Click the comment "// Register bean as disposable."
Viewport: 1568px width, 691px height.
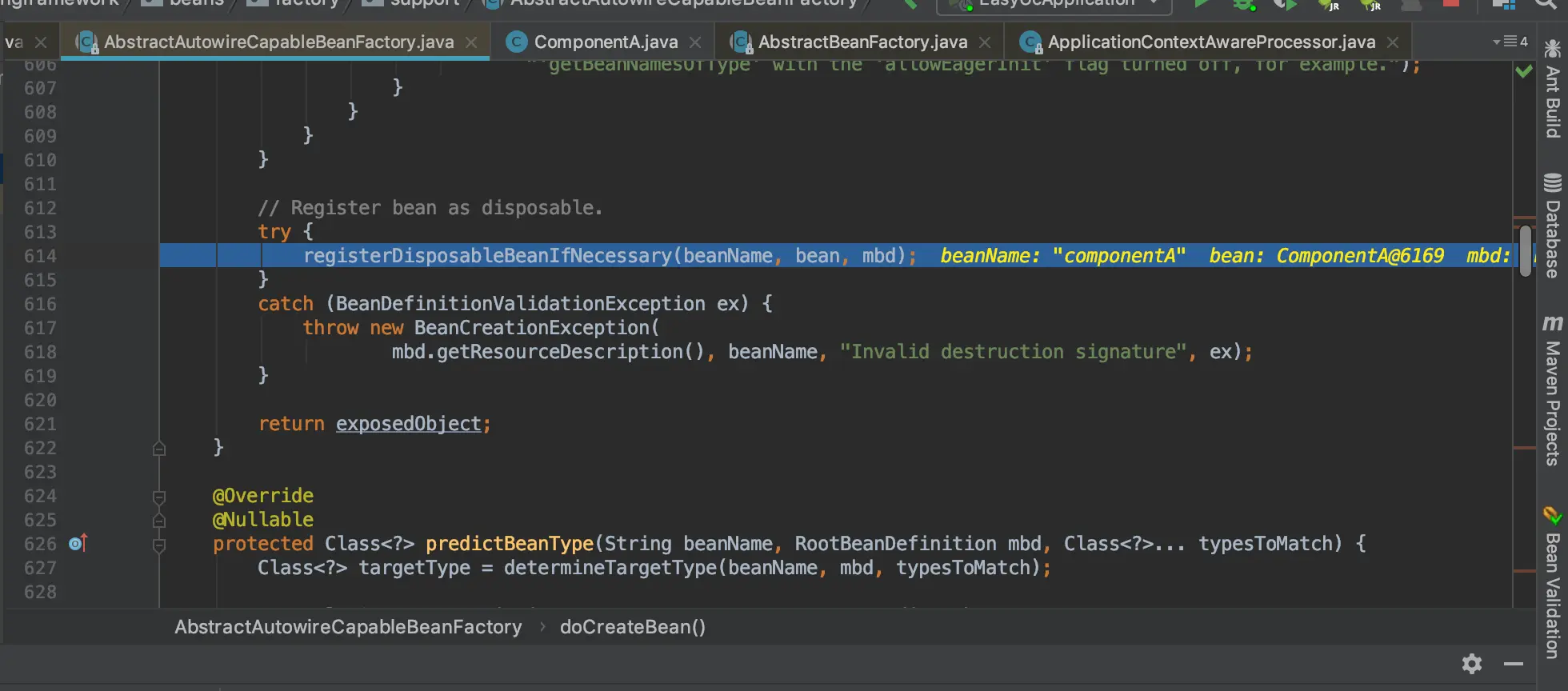click(430, 208)
